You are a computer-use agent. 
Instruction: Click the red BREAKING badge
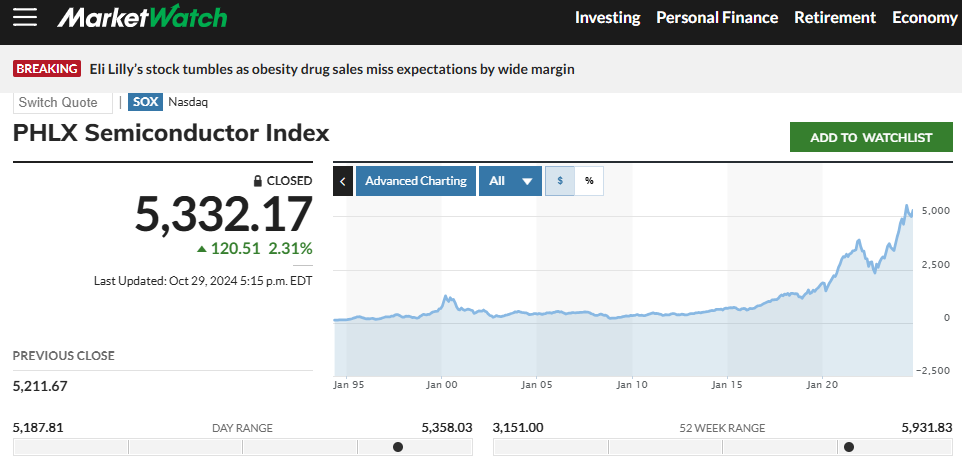[x=46, y=69]
